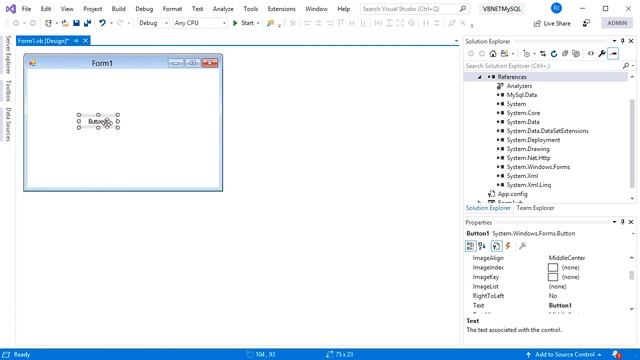Switch to the Team Explorer tab
This screenshot has width=640, height=360.
click(535, 208)
